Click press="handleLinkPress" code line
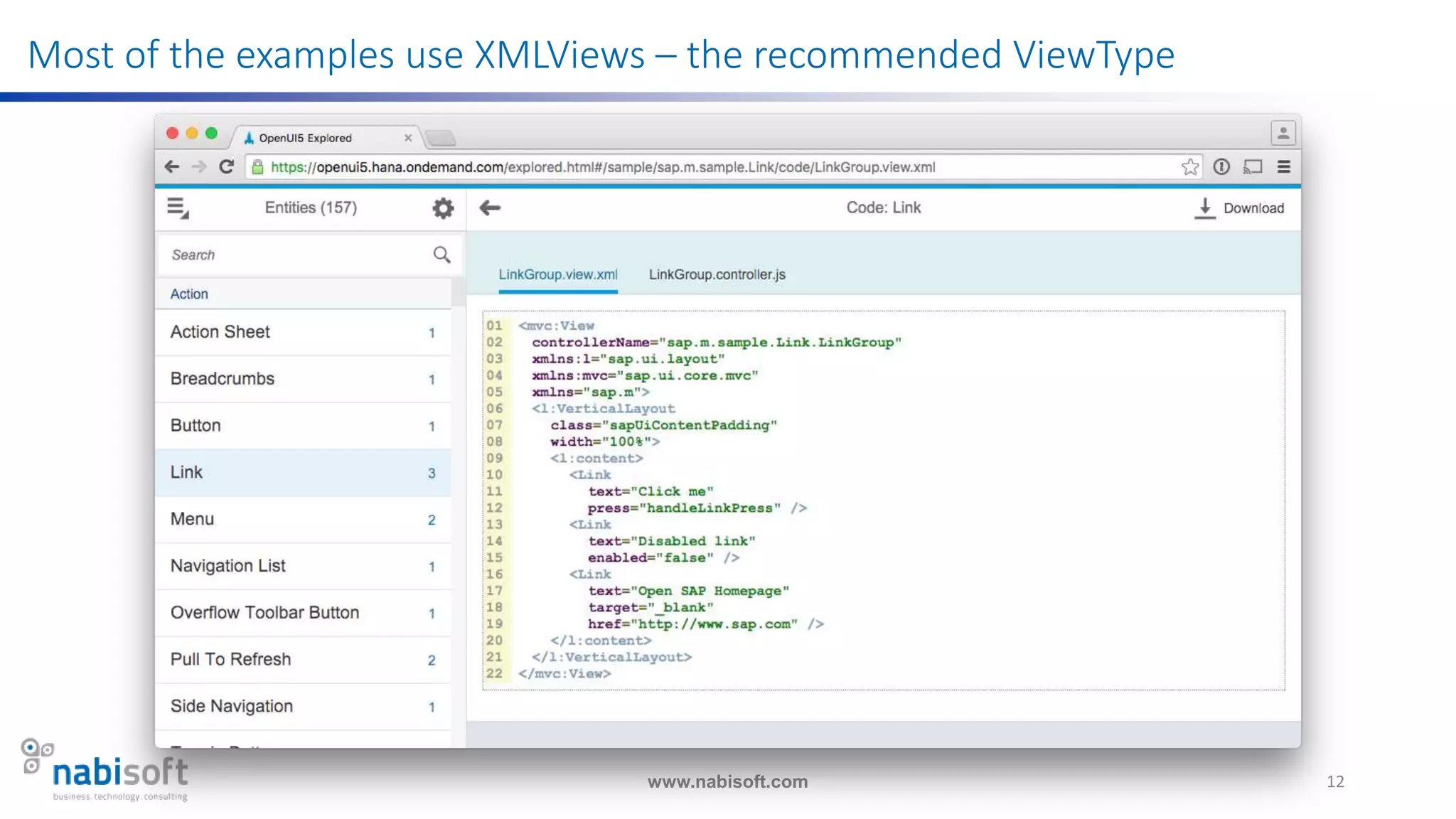Viewport: 1456px width, 819px height. pyautogui.click(x=697, y=508)
